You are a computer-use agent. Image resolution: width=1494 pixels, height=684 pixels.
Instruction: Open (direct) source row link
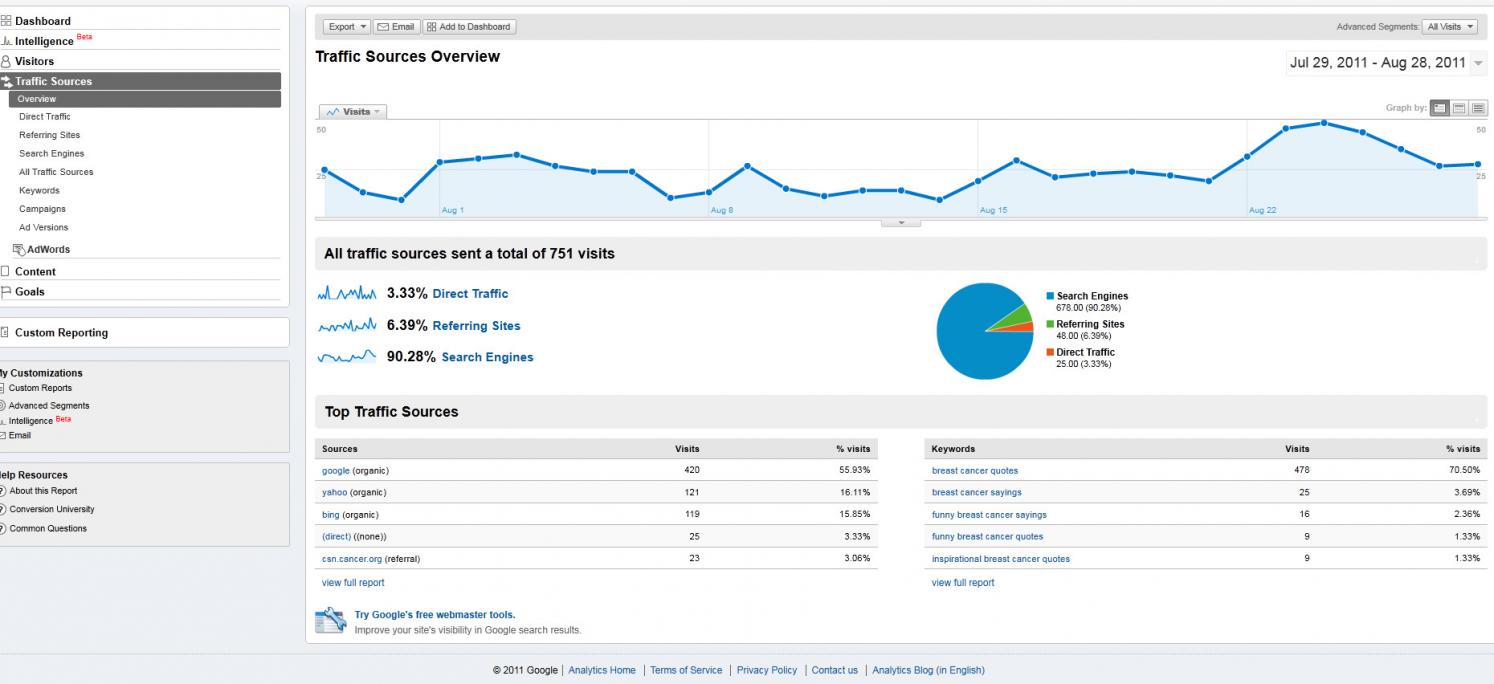point(337,537)
